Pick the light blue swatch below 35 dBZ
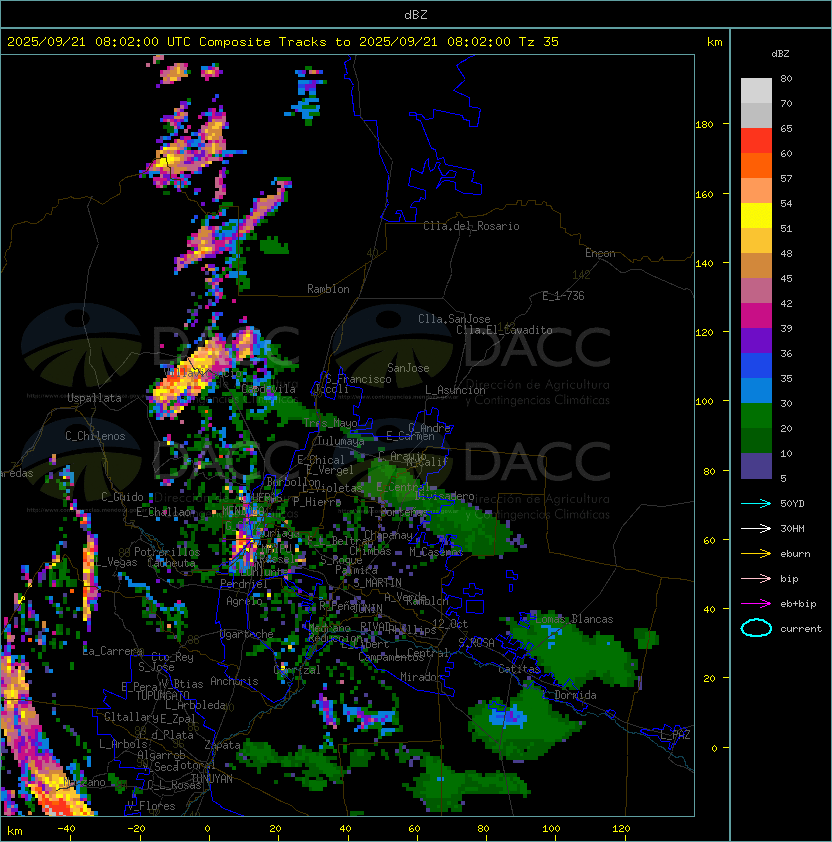This screenshot has height=842, width=832. click(x=756, y=391)
